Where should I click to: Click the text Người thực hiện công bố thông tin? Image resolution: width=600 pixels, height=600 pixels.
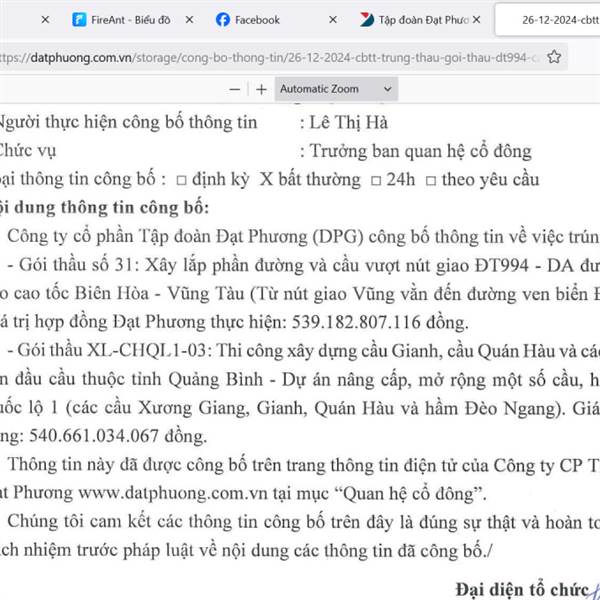[x=128, y=123]
